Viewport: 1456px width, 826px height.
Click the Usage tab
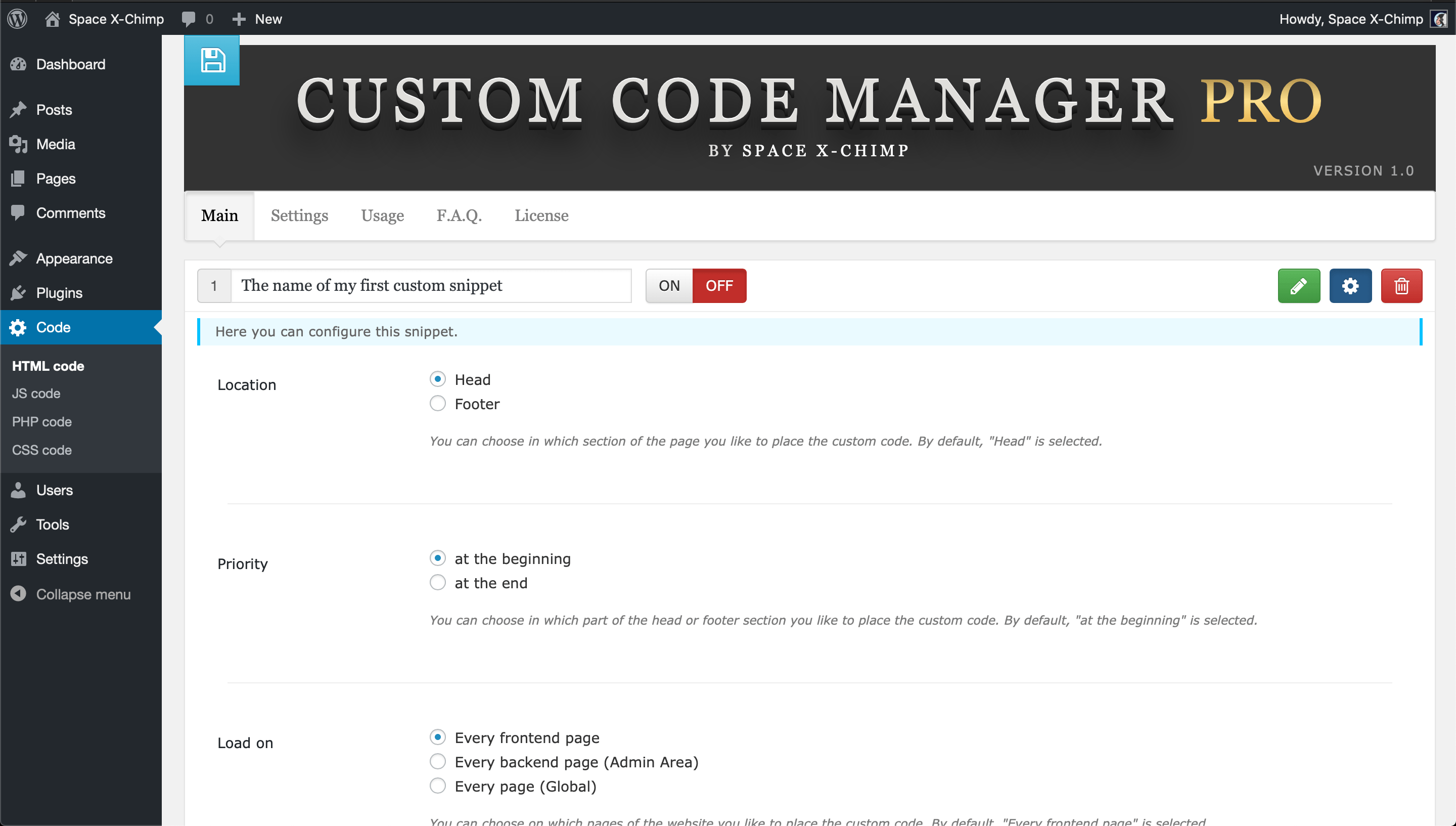pos(382,215)
